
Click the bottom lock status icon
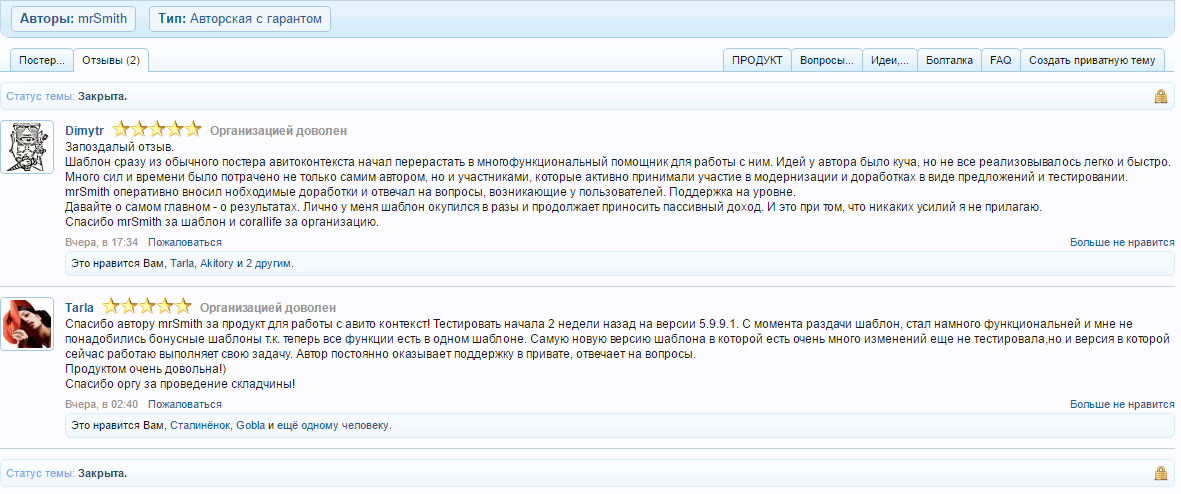click(1160, 473)
